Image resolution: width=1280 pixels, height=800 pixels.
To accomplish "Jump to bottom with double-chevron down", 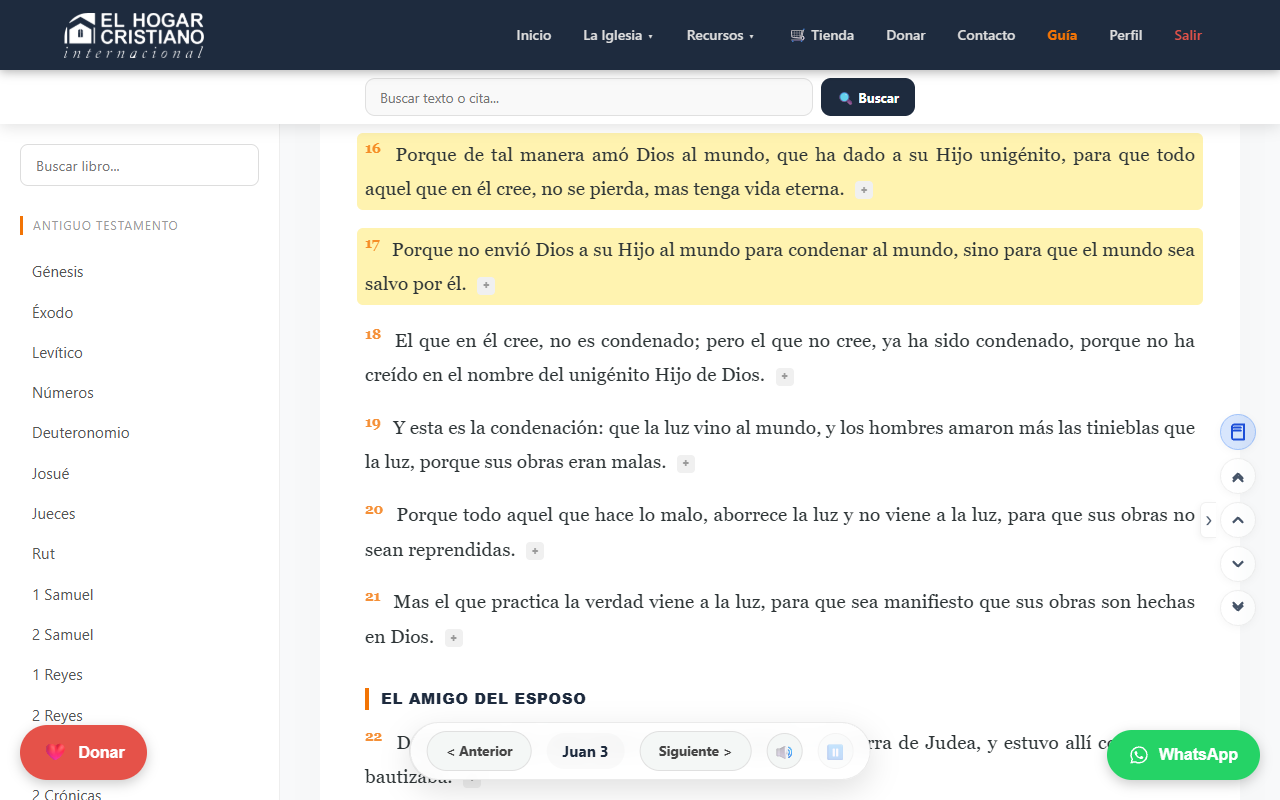I will (1238, 607).
